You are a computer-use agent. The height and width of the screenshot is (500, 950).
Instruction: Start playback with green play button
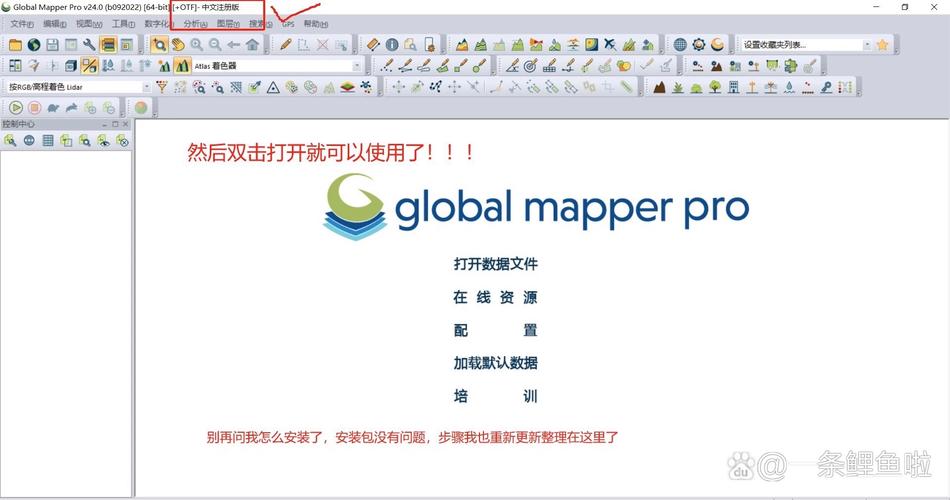tap(16, 108)
